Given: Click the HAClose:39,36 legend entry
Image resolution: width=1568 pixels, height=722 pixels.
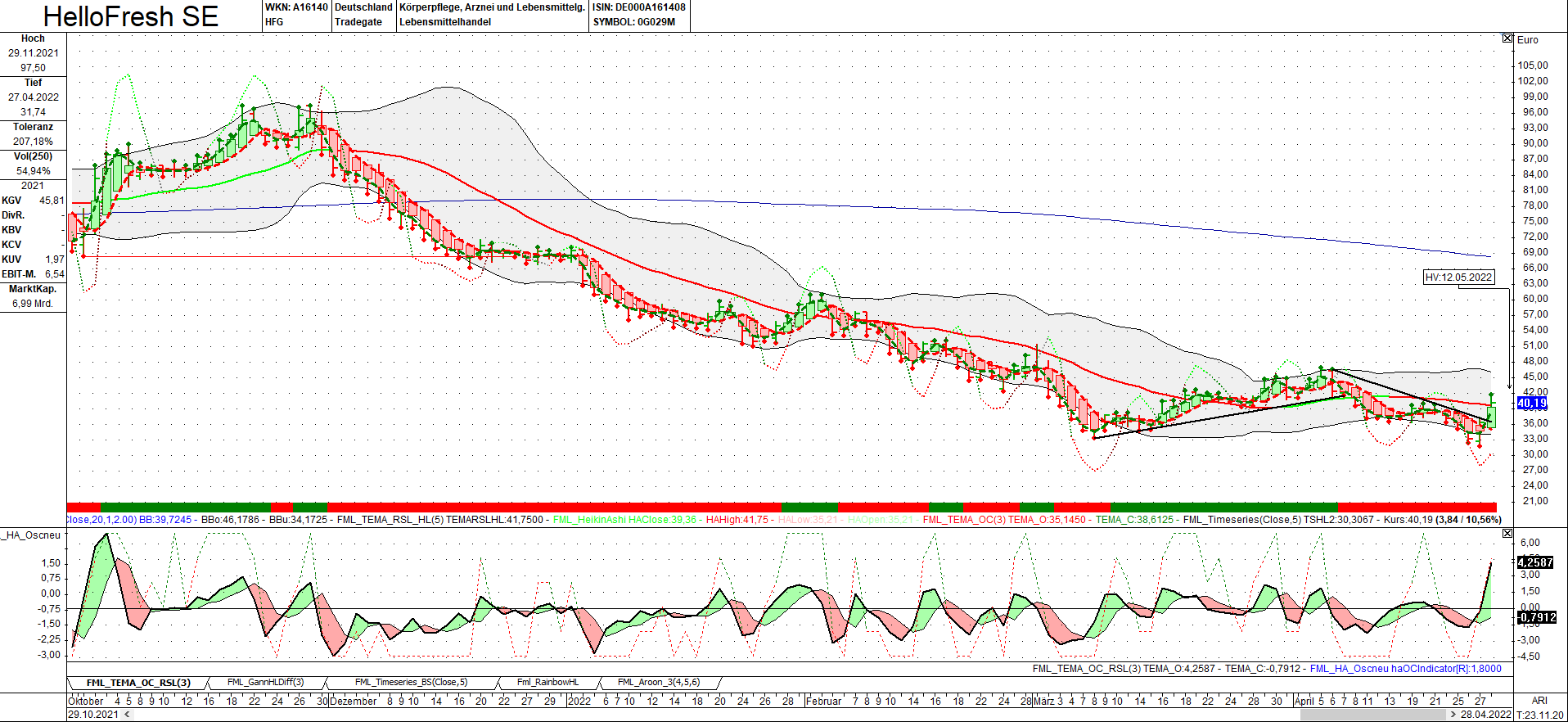Looking at the screenshot, I should coord(662,520).
